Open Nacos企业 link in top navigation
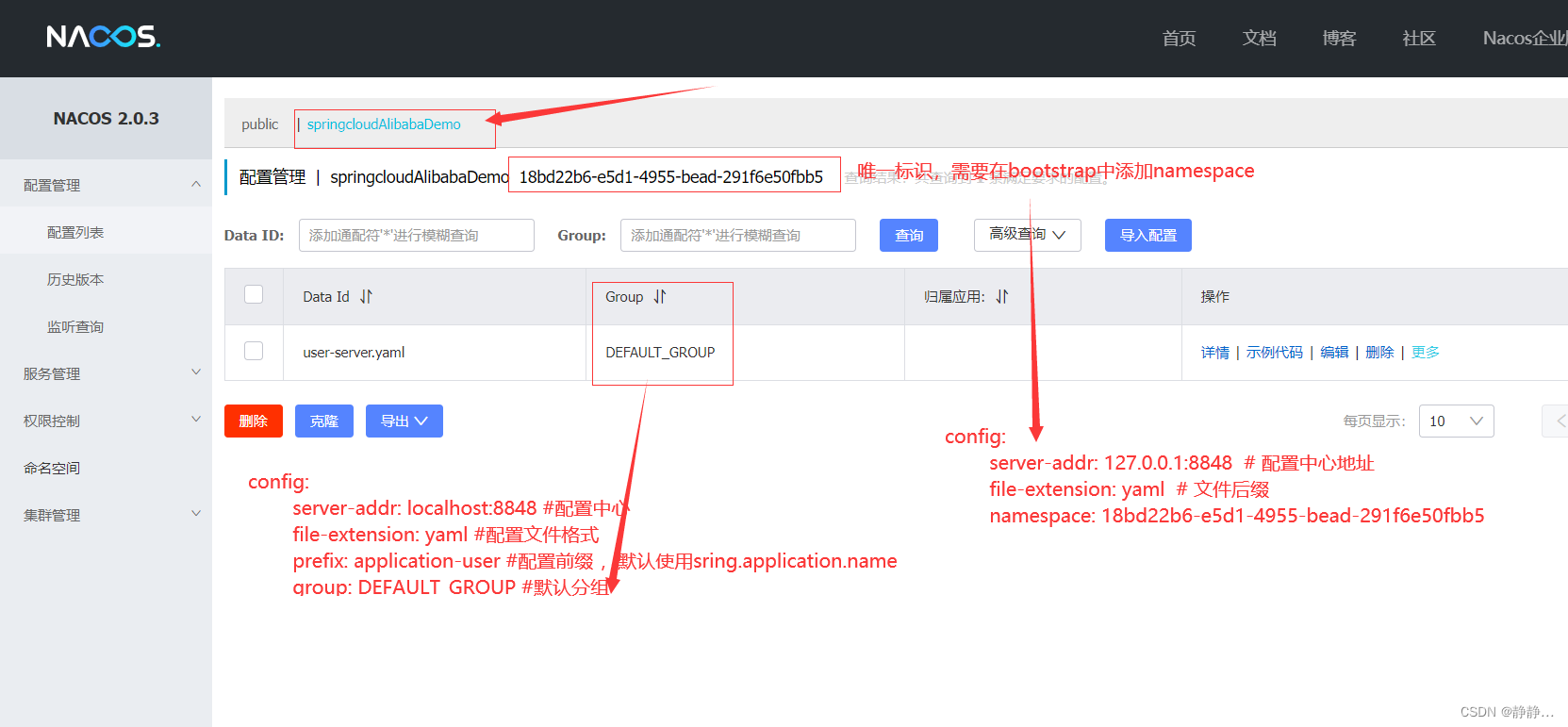Image resolution: width=1568 pixels, height=727 pixels. 1525,38
